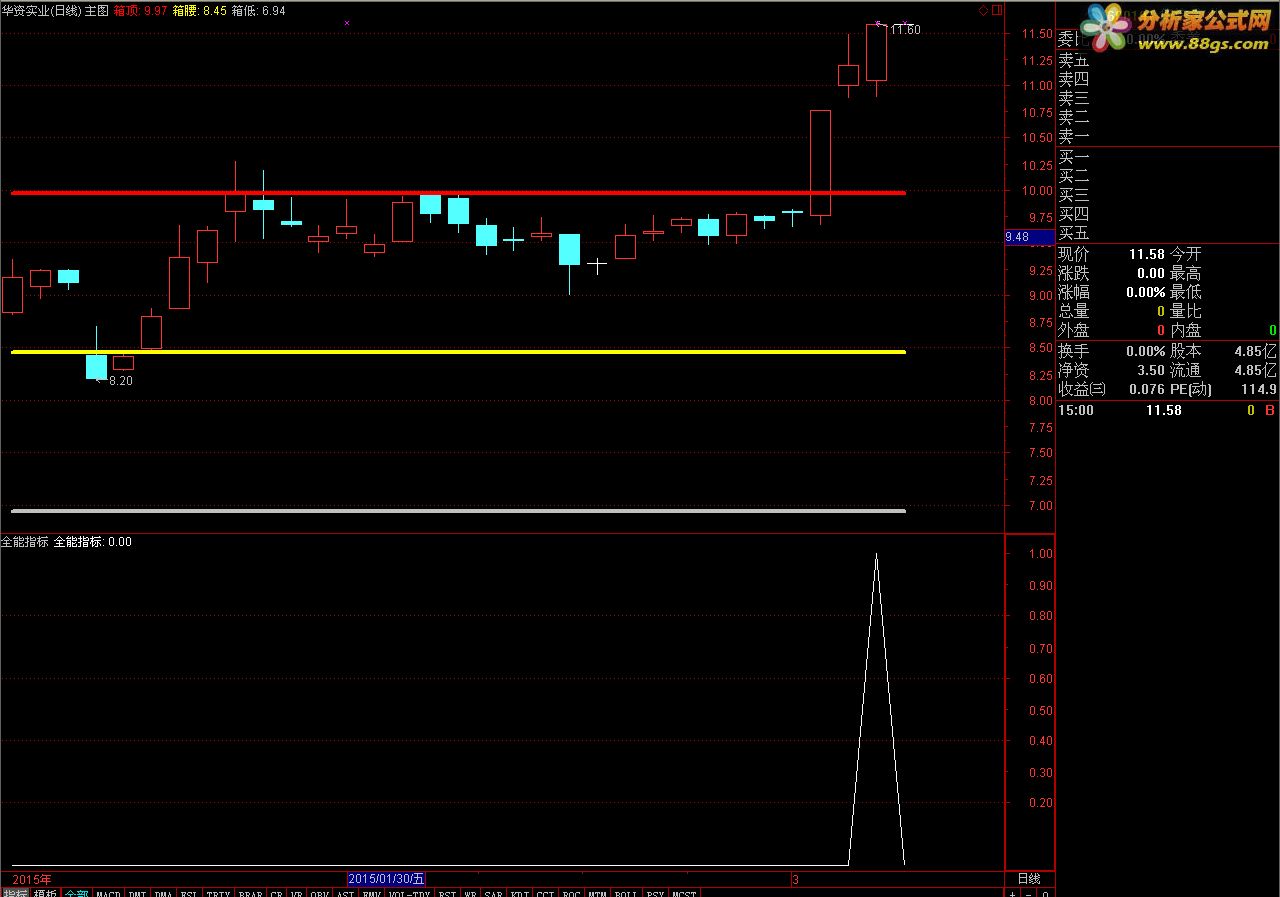Click the 日线 period selector
This screenshot has height=897, width=1280.
coord(1029,878)
